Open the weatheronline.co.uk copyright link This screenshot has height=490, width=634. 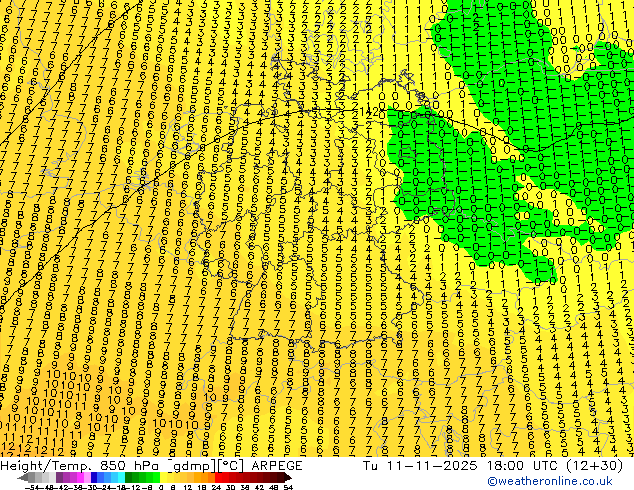click(x=550, y=481)
